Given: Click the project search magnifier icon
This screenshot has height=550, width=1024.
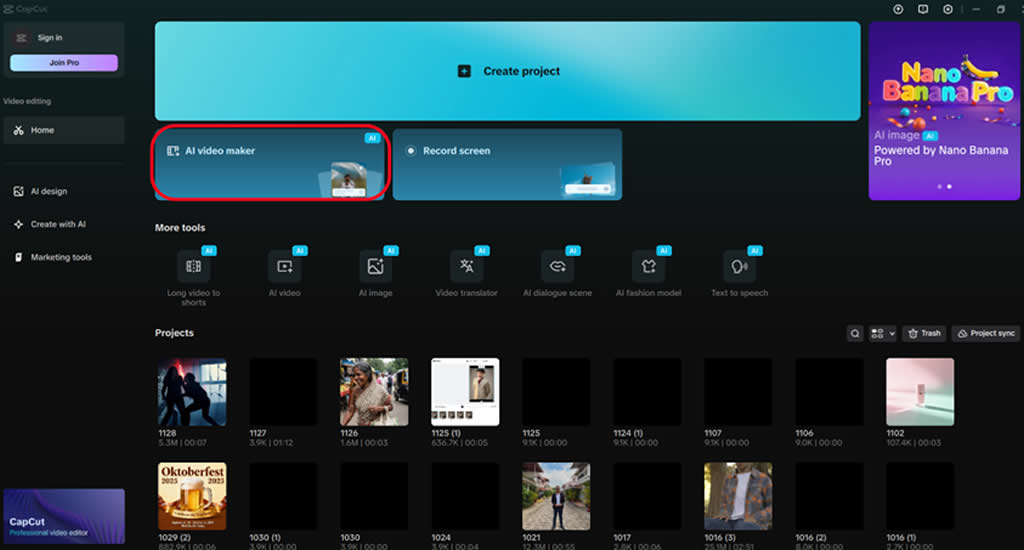Looking at the screenshot, I should point(855,333).
